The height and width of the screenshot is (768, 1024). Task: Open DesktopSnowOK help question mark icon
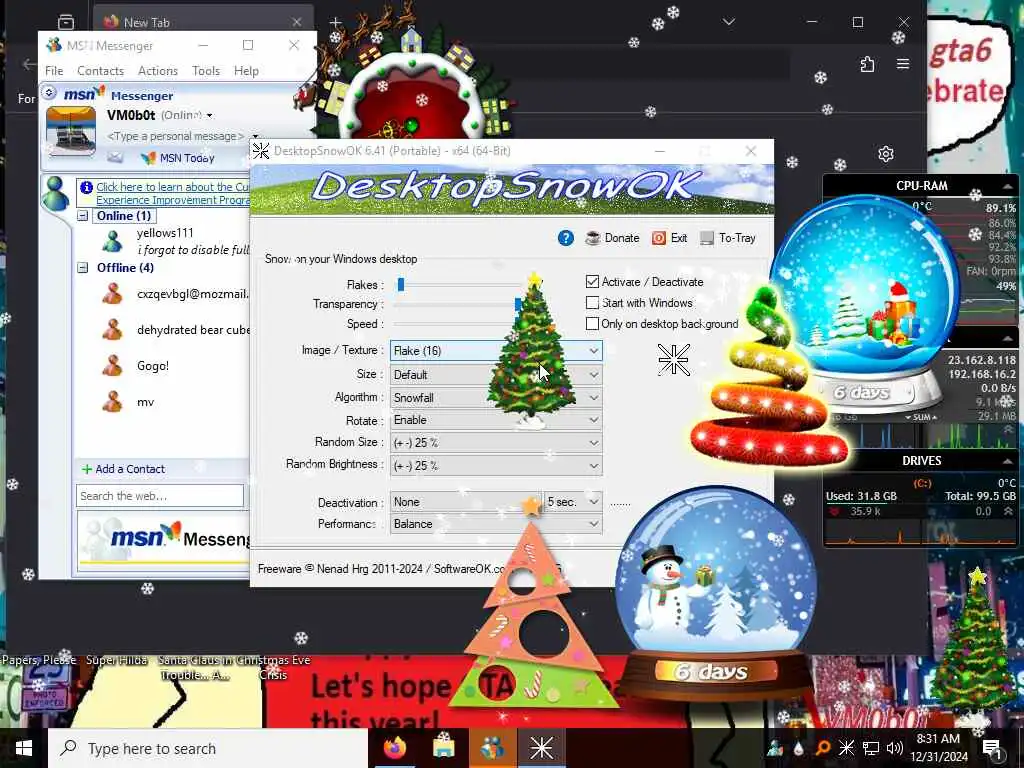coord(566,238)
